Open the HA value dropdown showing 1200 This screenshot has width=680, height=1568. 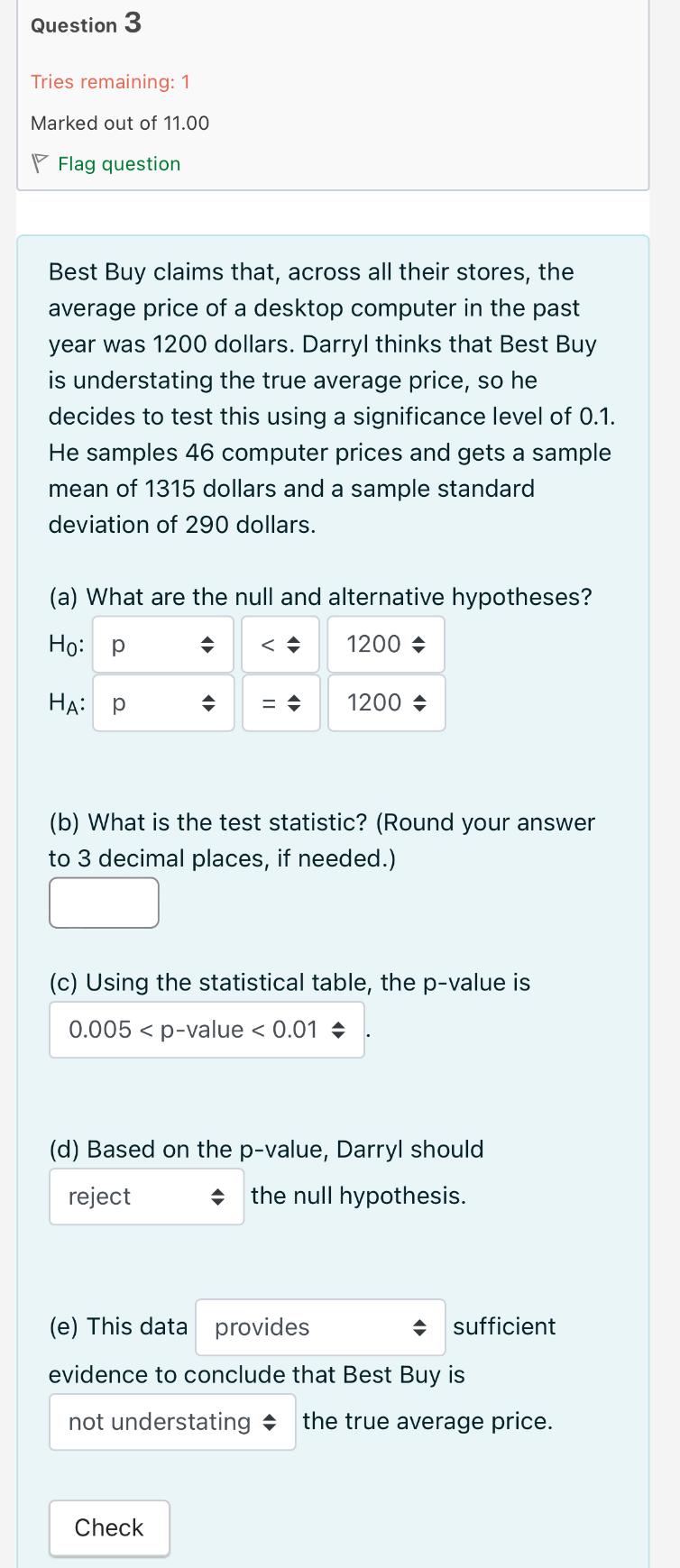(386, 702)
